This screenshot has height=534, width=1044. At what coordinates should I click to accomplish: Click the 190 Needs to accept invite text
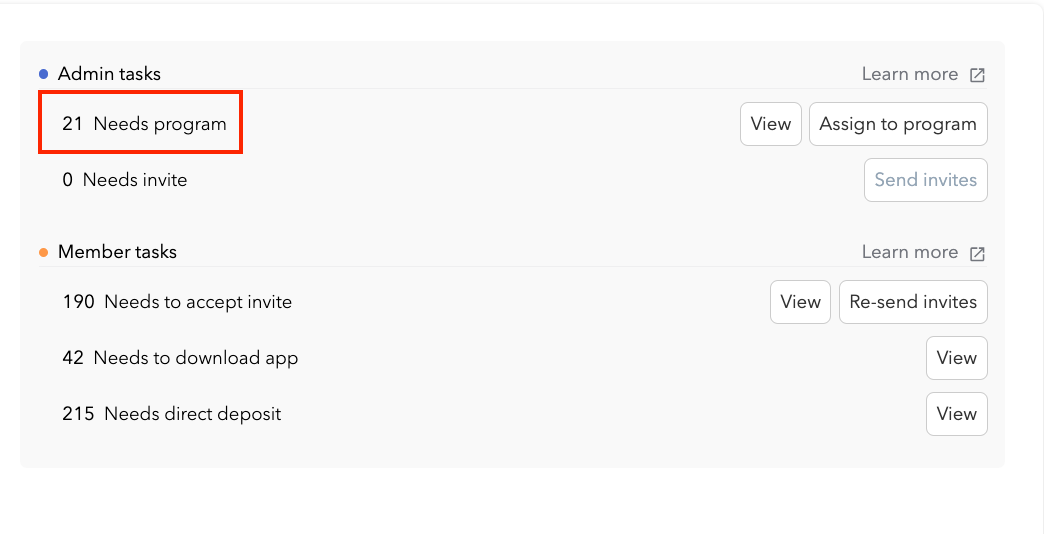coord(177,302)
